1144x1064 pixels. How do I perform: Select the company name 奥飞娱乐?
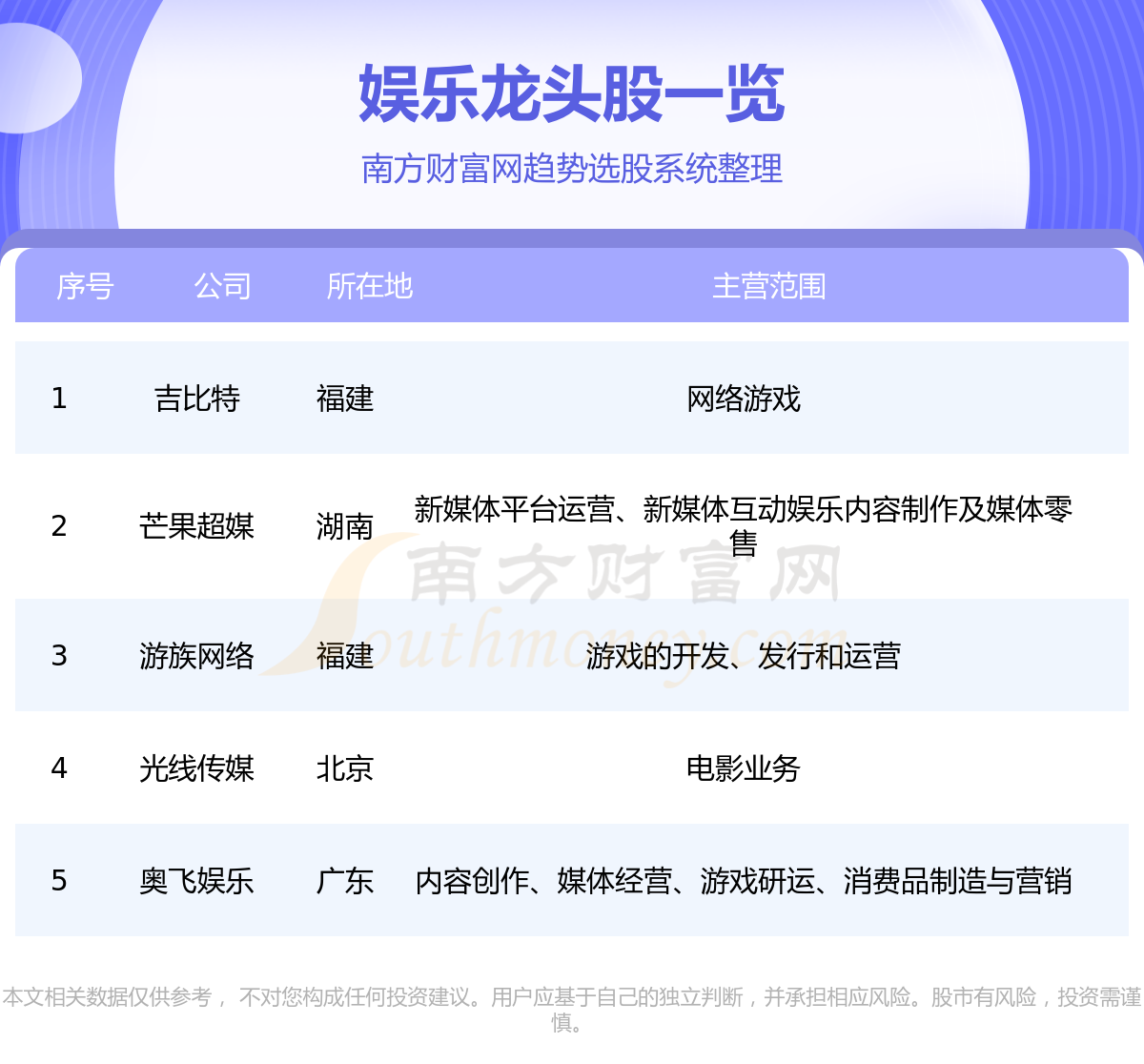pos(196,881)
